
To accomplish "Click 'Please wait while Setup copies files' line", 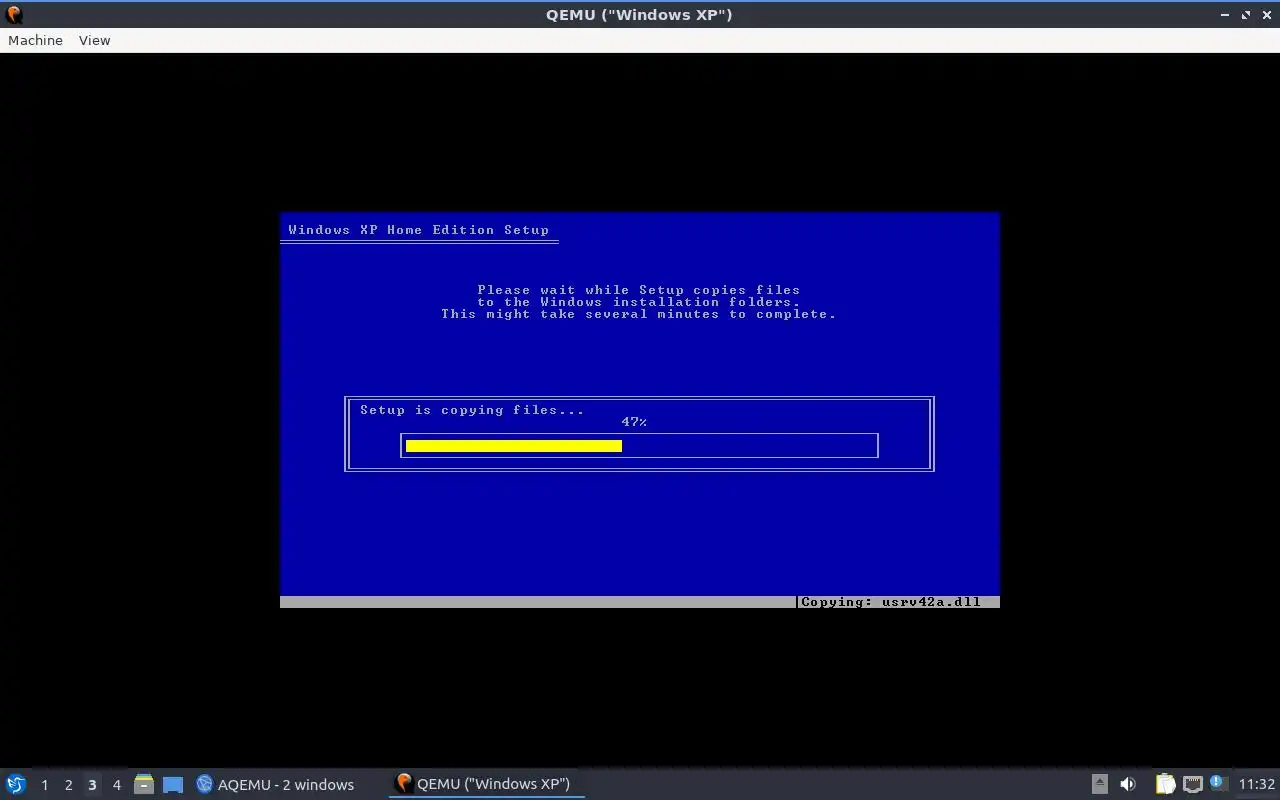I will click(x=639, y=290).
